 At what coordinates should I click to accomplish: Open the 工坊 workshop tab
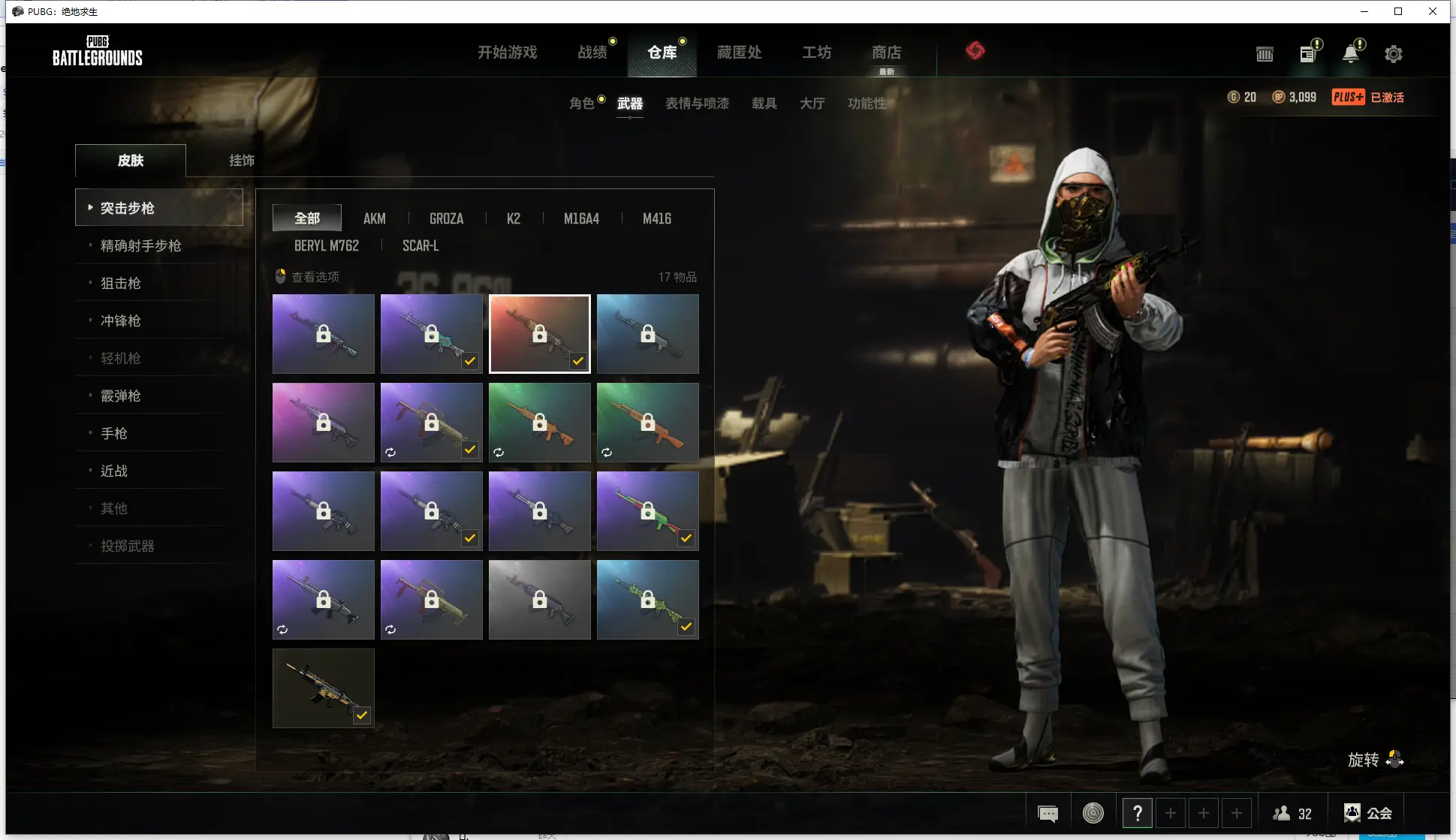tap(817, 53)
